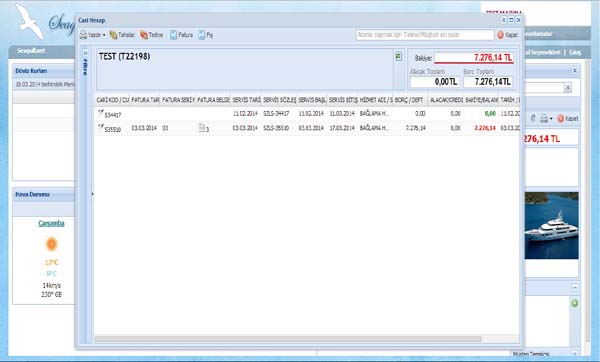Sort by FATURA SERİ column header

tap(178, 99)
